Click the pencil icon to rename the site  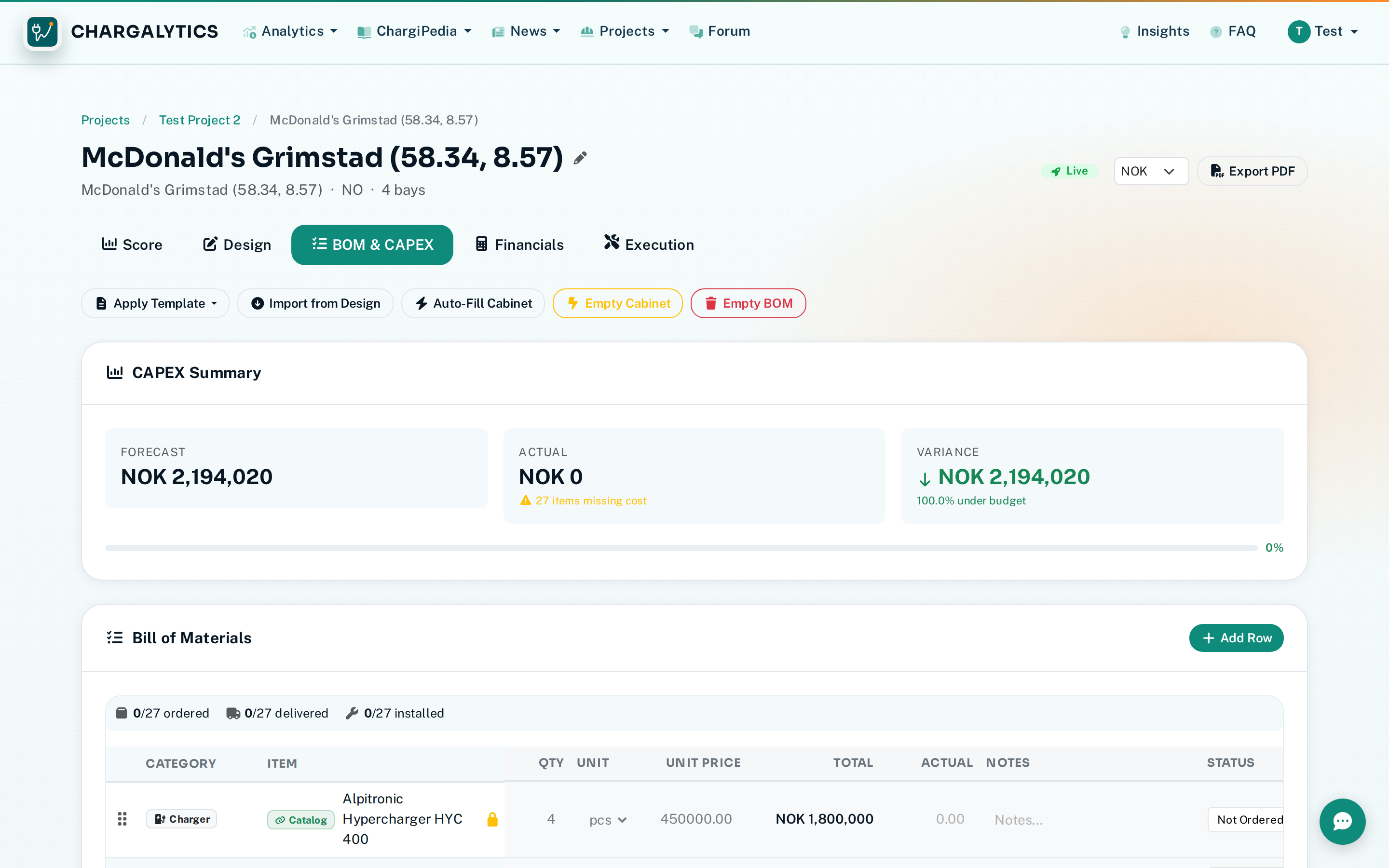(x=580, y=158)
